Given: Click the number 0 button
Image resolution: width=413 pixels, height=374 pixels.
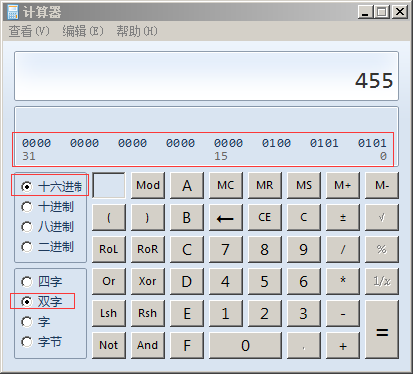Looking at the screenshot, I should (245, 345).
